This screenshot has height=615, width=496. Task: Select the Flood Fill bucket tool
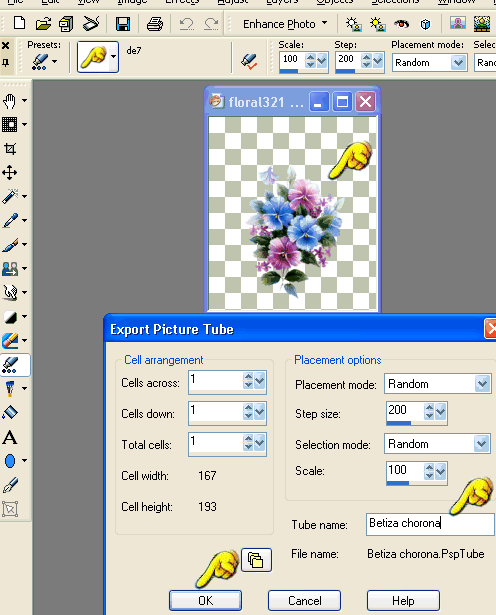10,413
